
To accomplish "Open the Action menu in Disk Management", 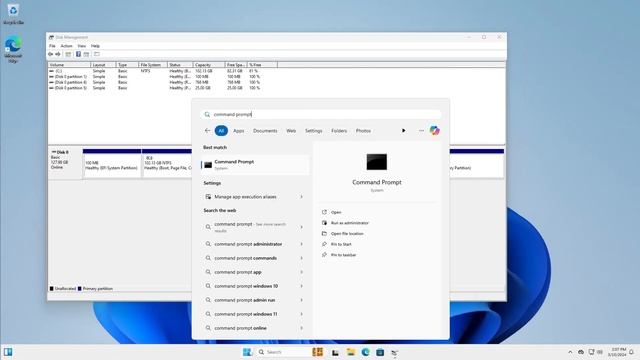I will click(x=66, y=46).
